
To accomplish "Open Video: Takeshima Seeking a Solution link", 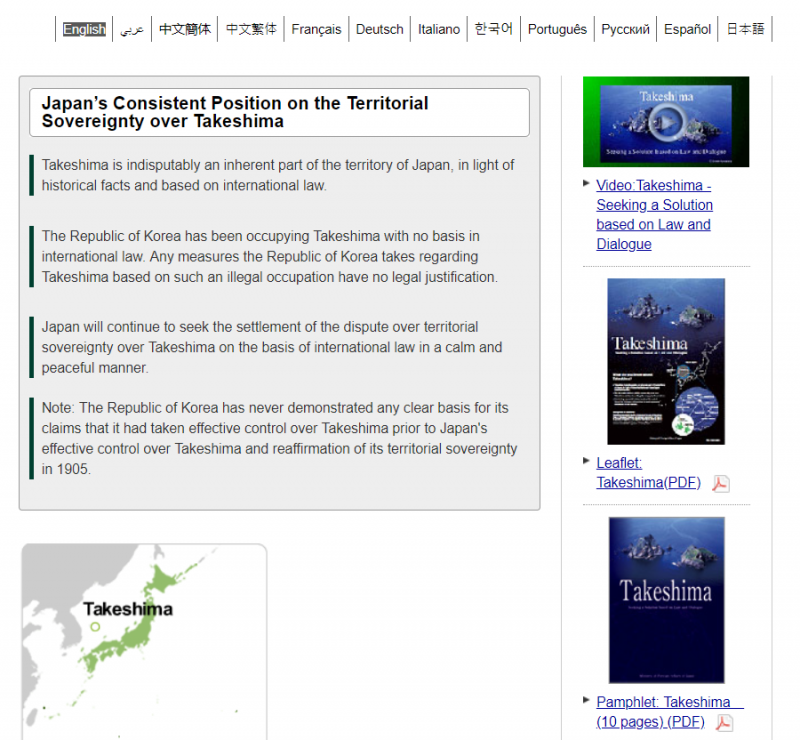I will pyautogui.click(x=654, y=215).
